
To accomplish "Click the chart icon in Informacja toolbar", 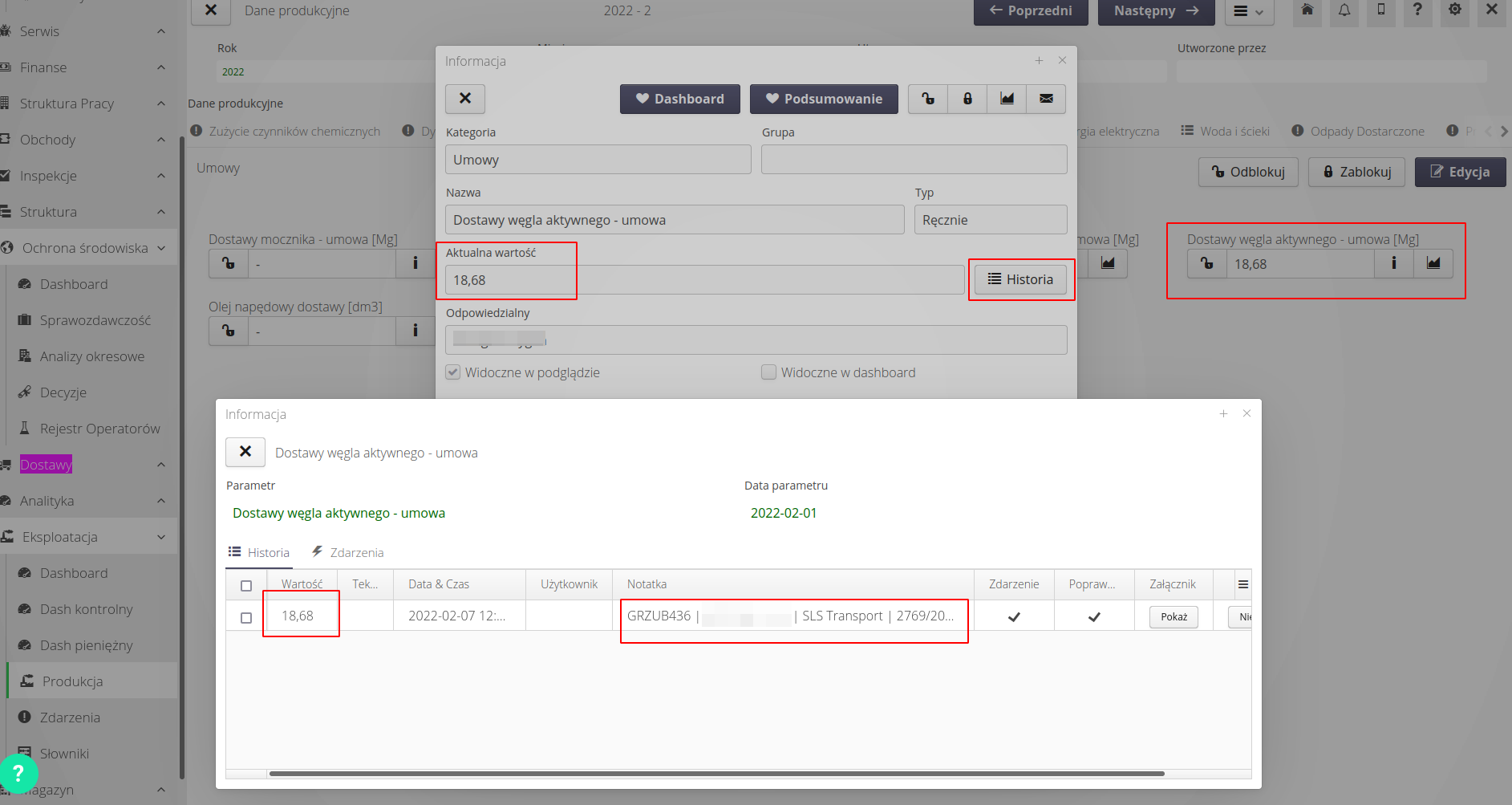I will coord(1007,99).
